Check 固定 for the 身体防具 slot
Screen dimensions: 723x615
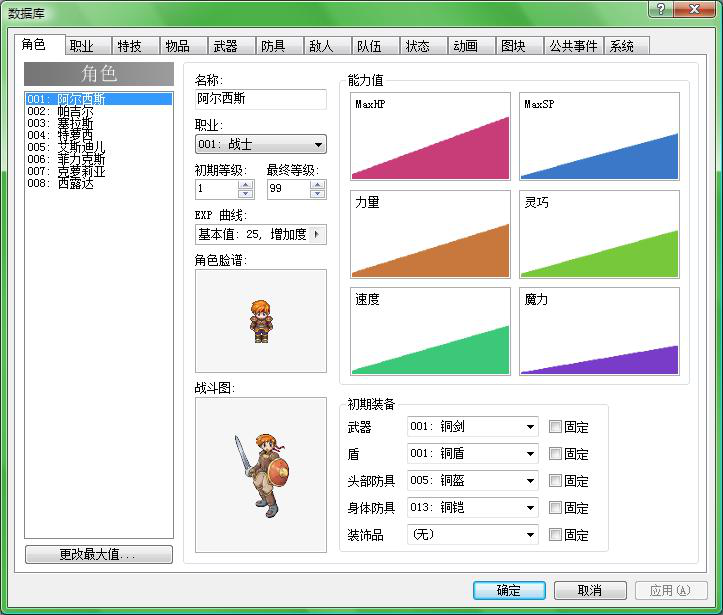[555, 508]
